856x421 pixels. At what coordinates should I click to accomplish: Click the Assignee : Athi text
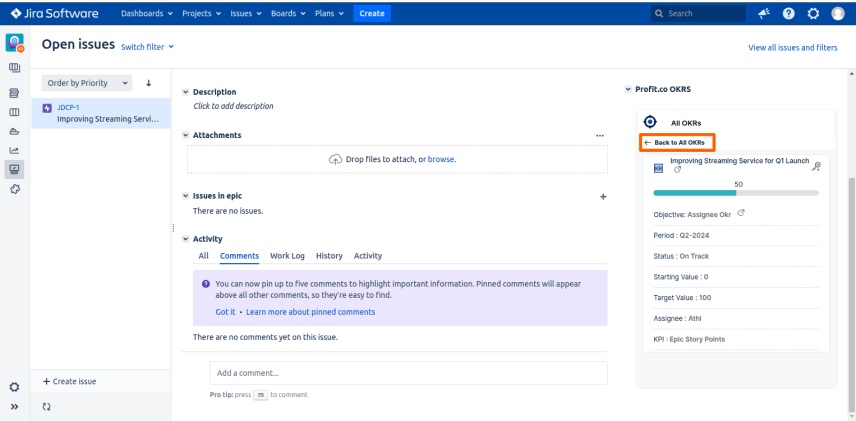[x=677, y=318]
